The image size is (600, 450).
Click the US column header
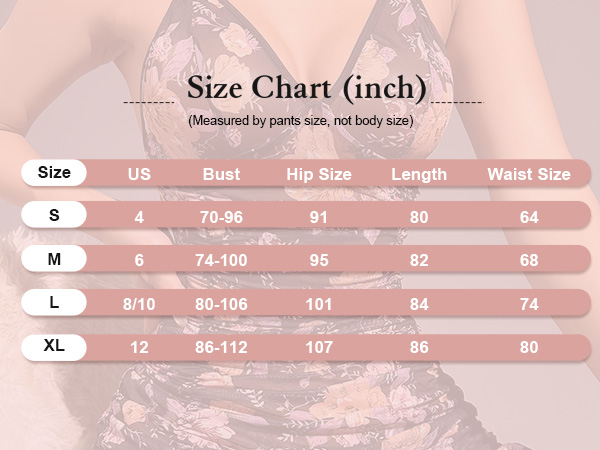pyautogui.click(x=139, y=174)
